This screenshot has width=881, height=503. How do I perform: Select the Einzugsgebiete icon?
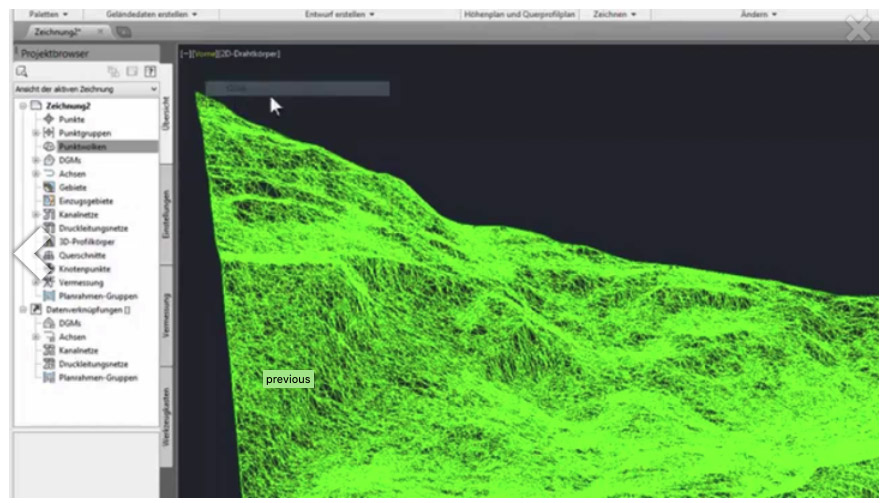click(49, 201)
